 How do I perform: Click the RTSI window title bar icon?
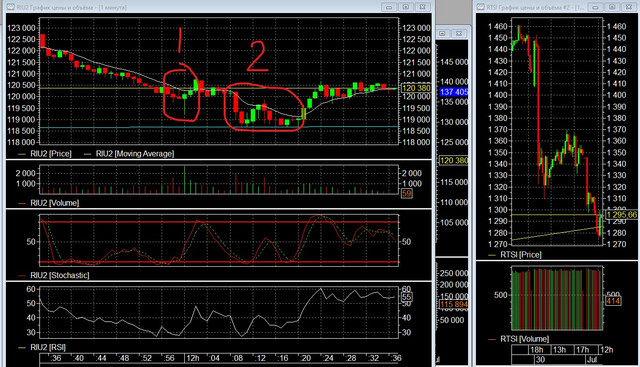[481, 7]
